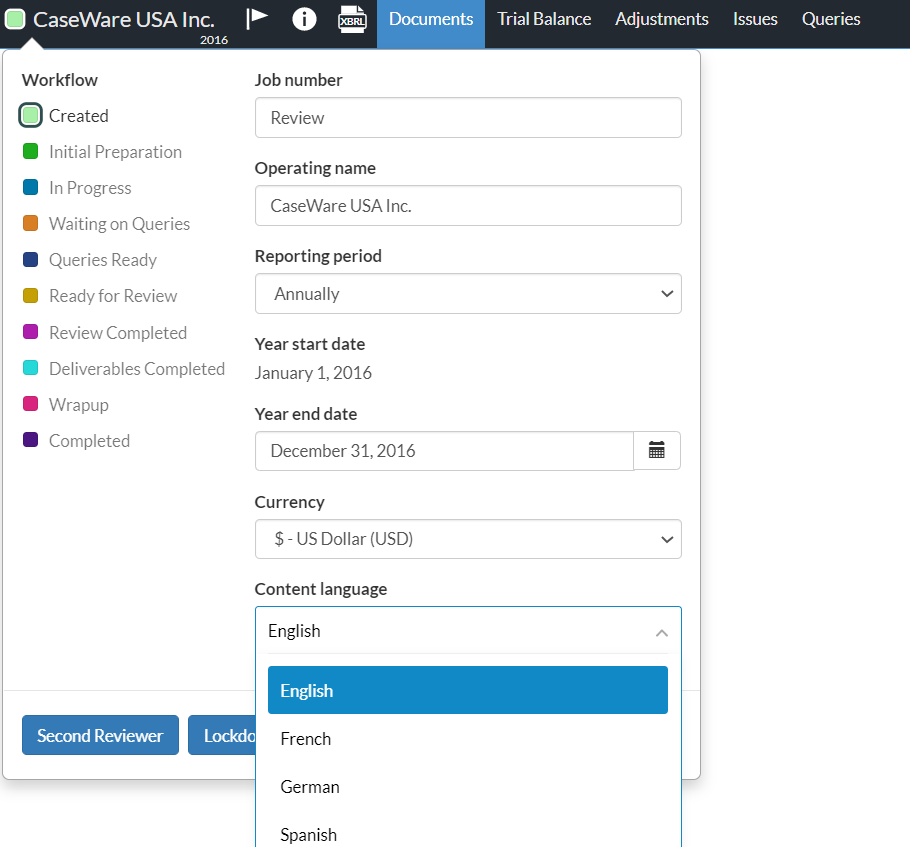Viewport: 910px width, 847px height.
Task: Click the Second Reviewer button
Action: click(x=100, y=735)
